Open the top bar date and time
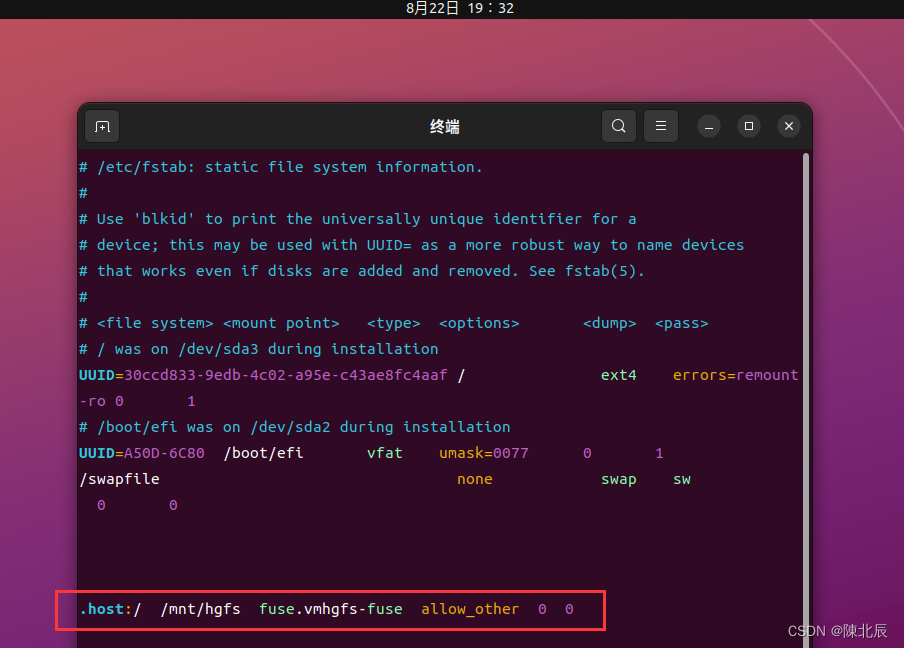Screen dimensions: 904x648 point(459,8)
